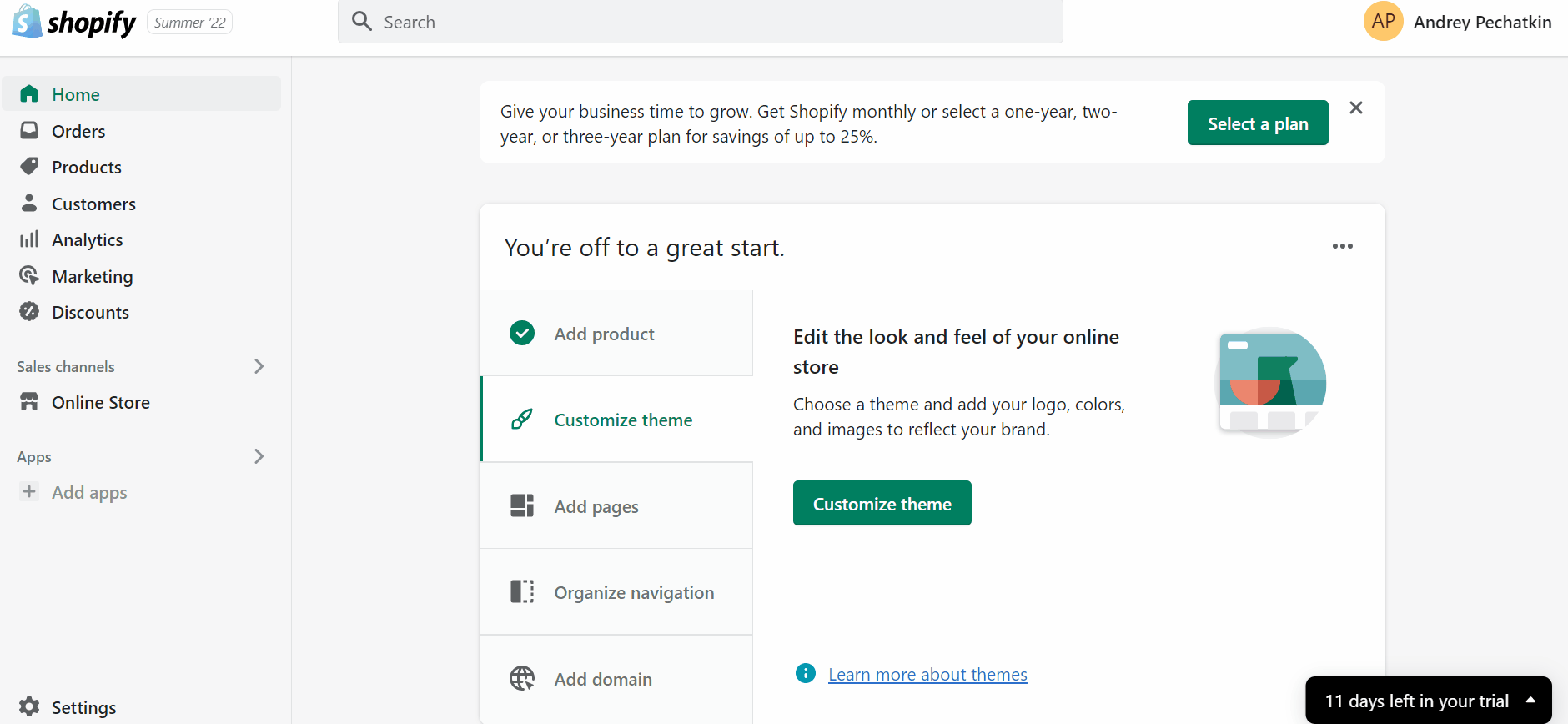Click the Add domain globe icon

pos(522,678)
